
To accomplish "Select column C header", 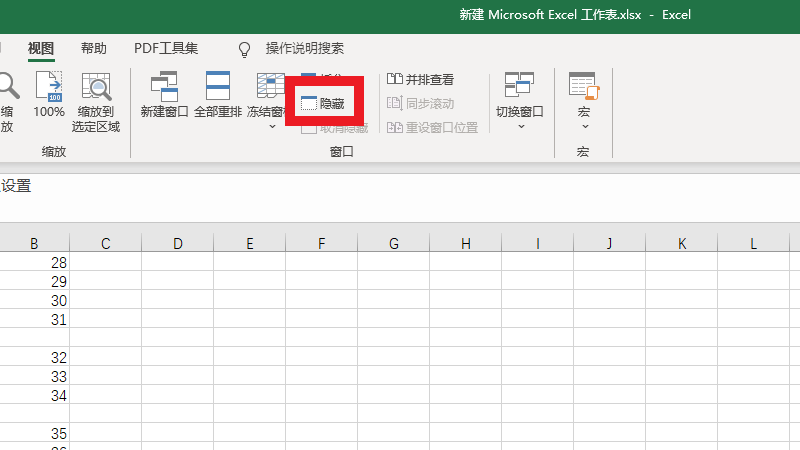I will click(x=105, y=244).
